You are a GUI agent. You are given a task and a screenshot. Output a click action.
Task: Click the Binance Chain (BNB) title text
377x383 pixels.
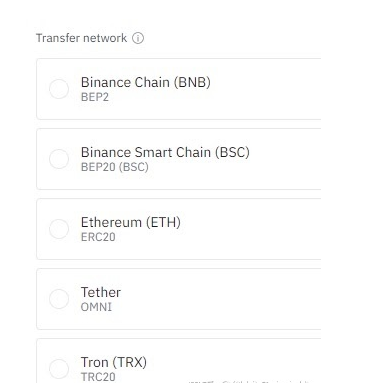[146, 82]
